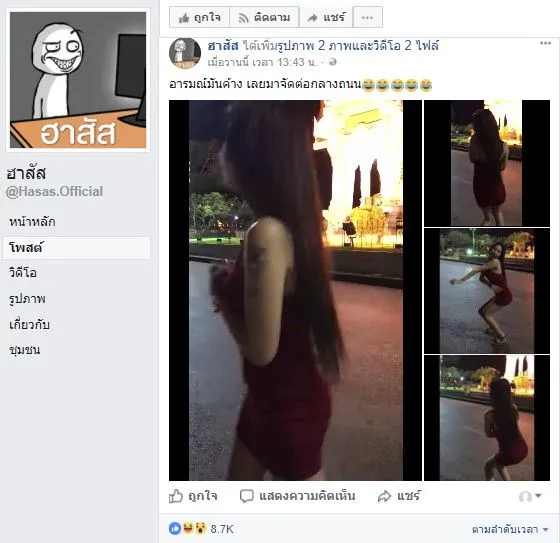Click the globe privacy icon next to timestamp
Image resolution: width=560 pixels, height=543 pixels.
332,62
